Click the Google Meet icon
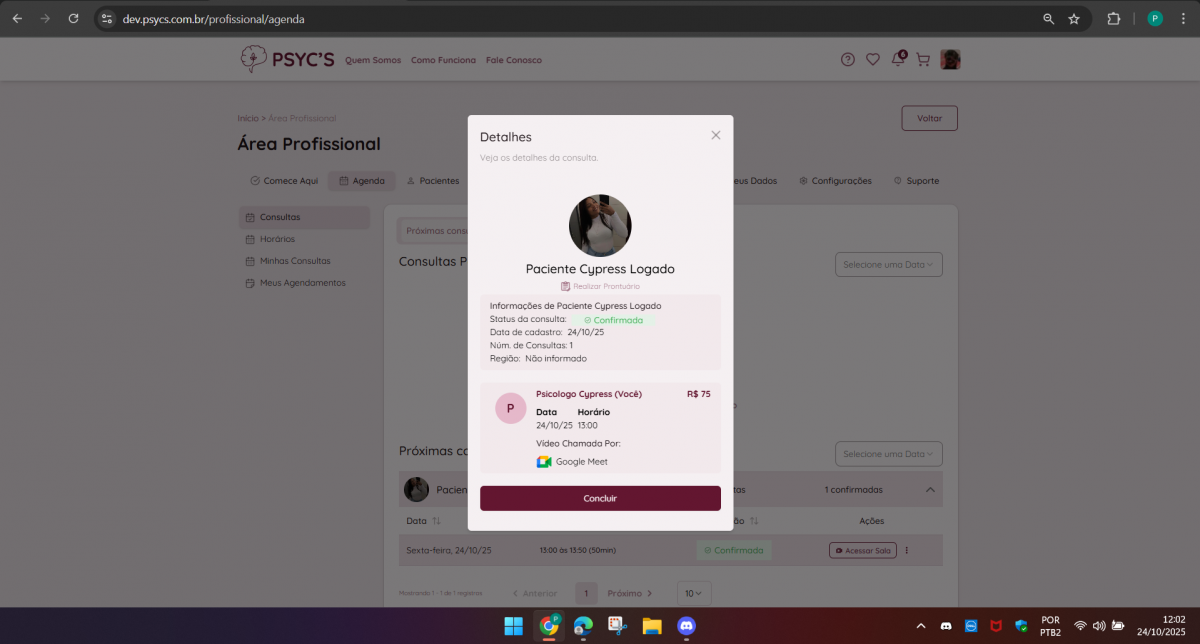This screenshot has height=644, width=1200. pos(544,462)
